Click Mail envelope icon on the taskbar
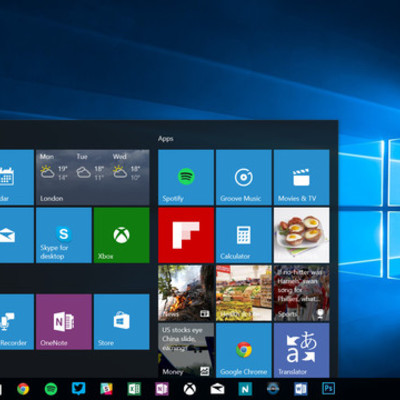Viewport: 400px width, 400px height. tap(217, 389)
